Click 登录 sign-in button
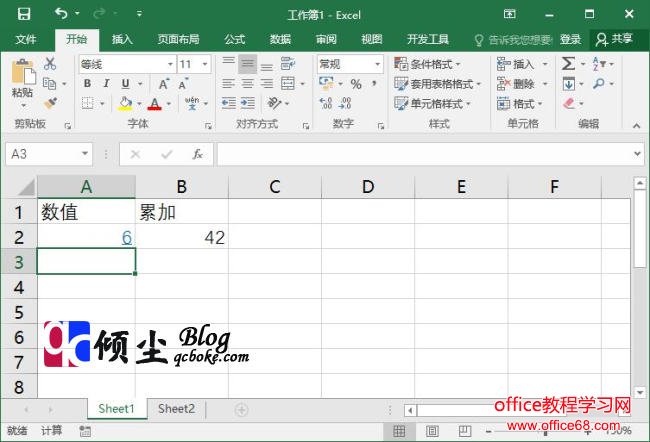 pyautogui.click(x=570, y=39)
